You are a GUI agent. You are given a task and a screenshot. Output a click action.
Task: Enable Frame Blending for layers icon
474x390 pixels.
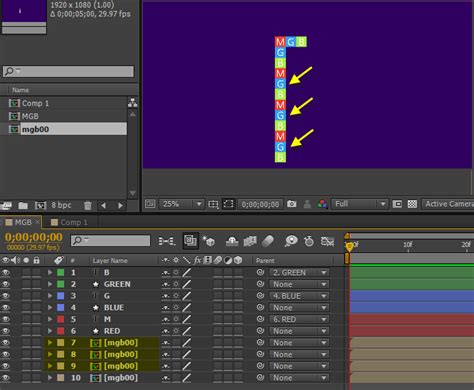(250, 241)
